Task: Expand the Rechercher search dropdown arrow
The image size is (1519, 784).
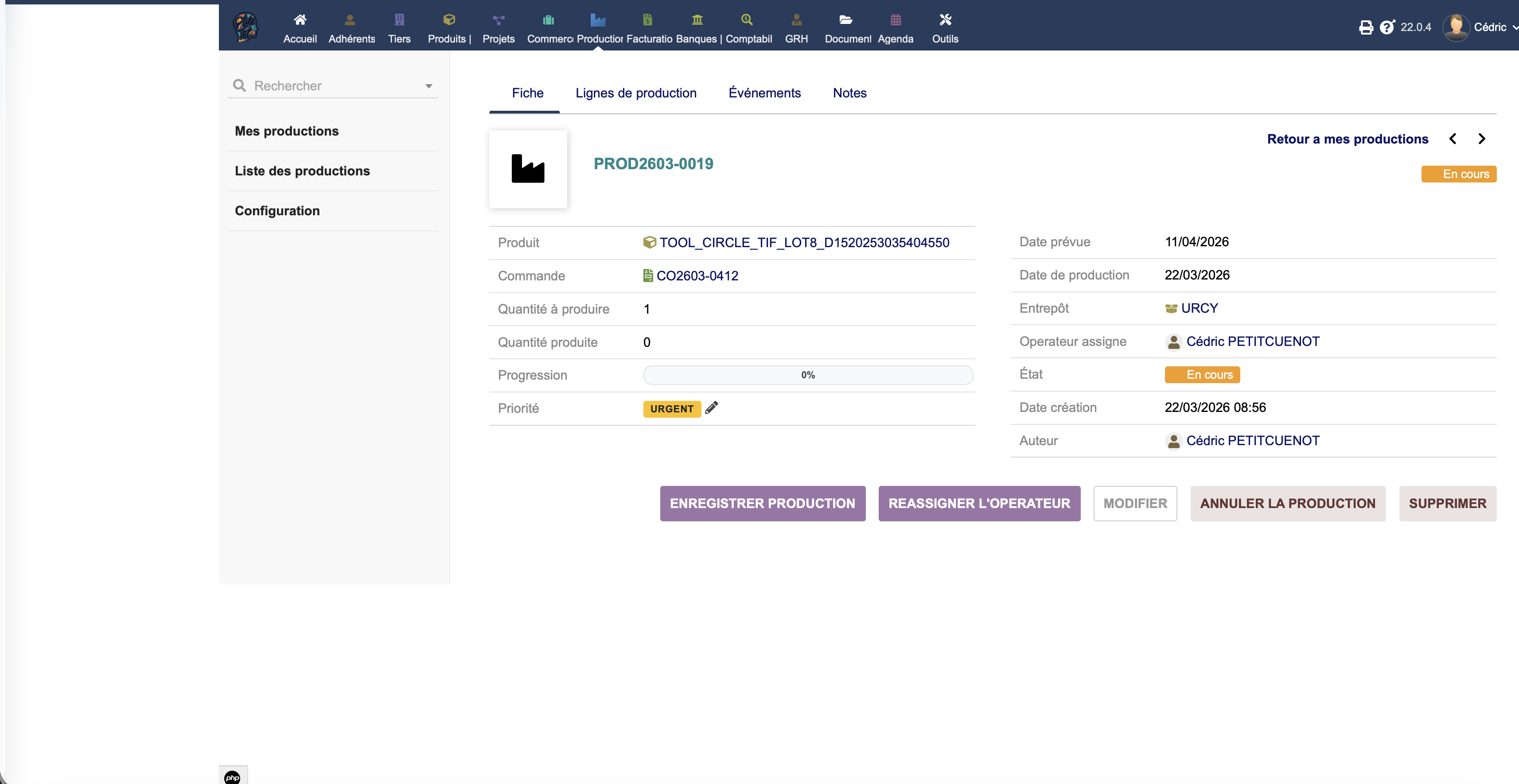Action: [x=428, y=86]
